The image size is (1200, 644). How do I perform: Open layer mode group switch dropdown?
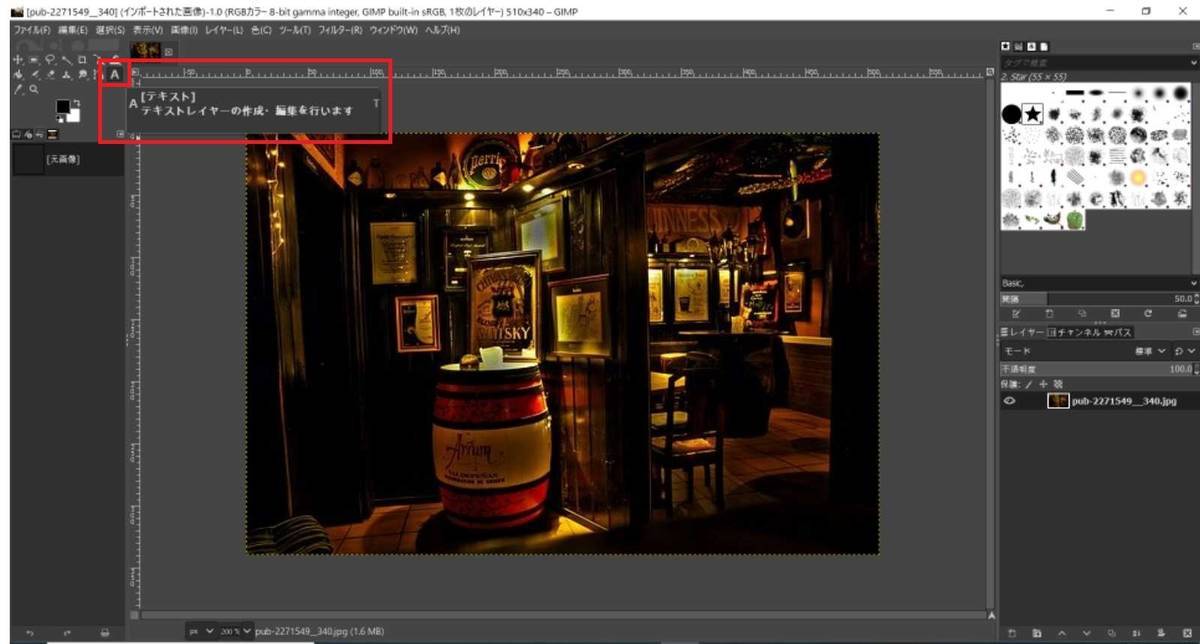point(1185,351)
